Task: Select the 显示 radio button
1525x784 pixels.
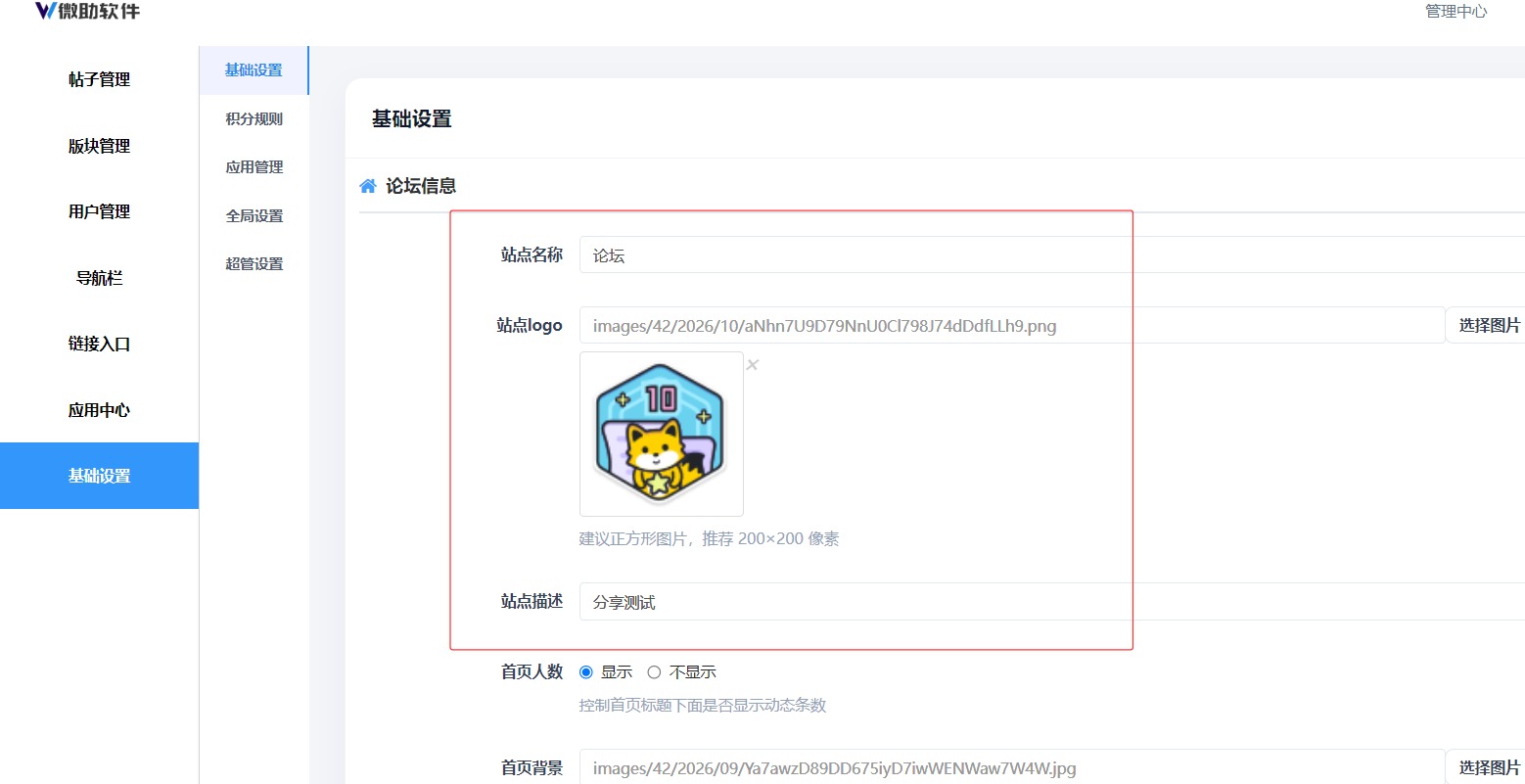Action: tap(586, 672)
